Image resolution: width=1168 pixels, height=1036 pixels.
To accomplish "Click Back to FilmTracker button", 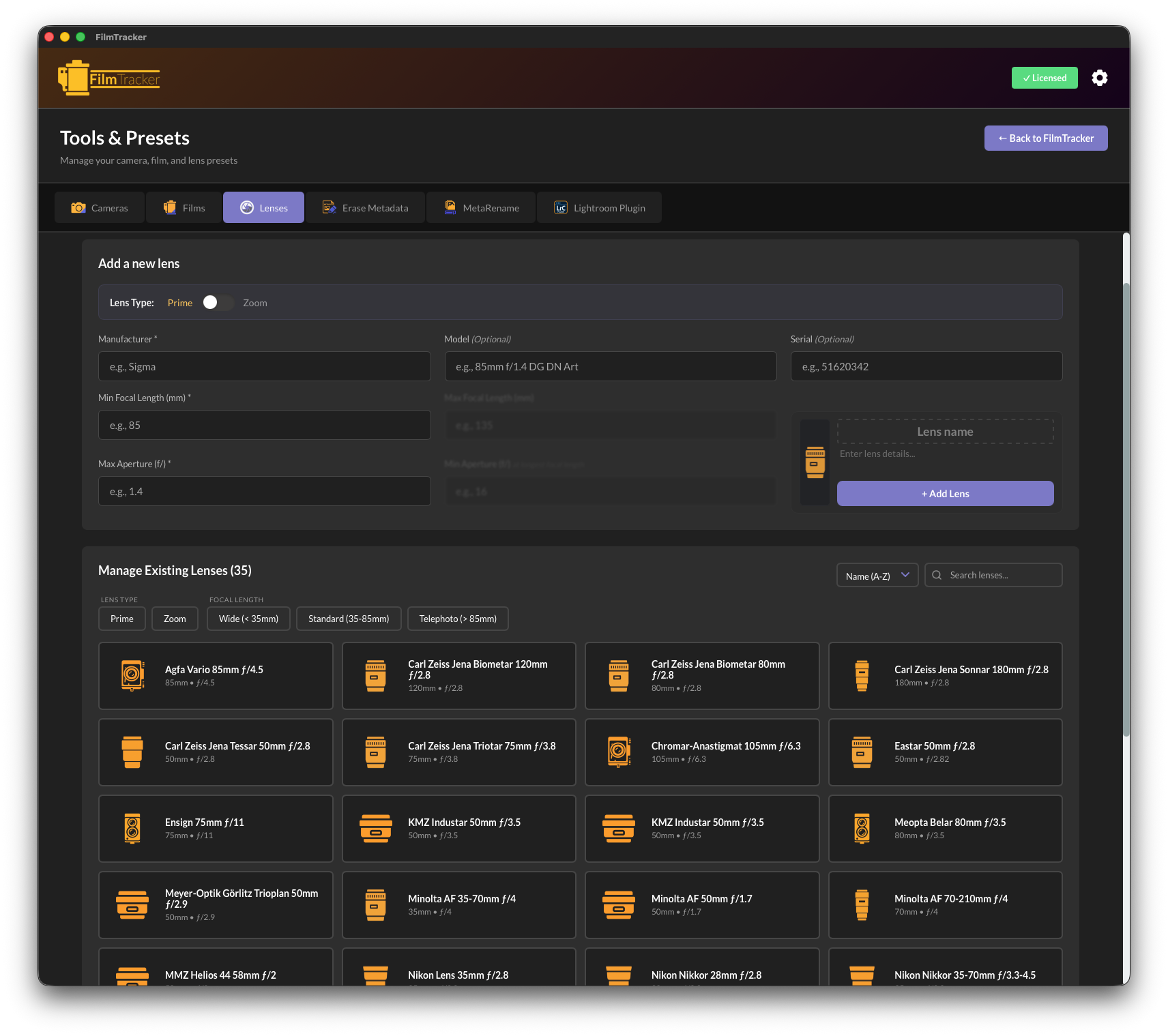I will [x=1045, y=138].
